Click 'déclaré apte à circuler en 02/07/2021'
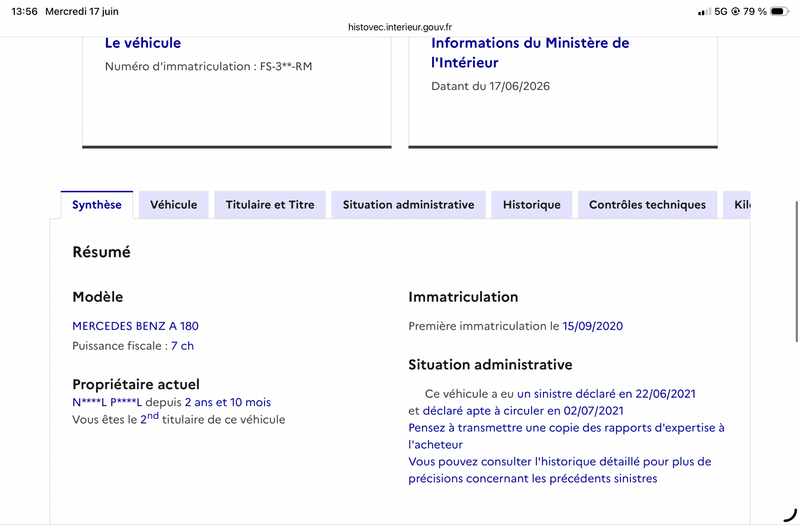This screenshot has width=800, height=525. (x=523, y=411)
